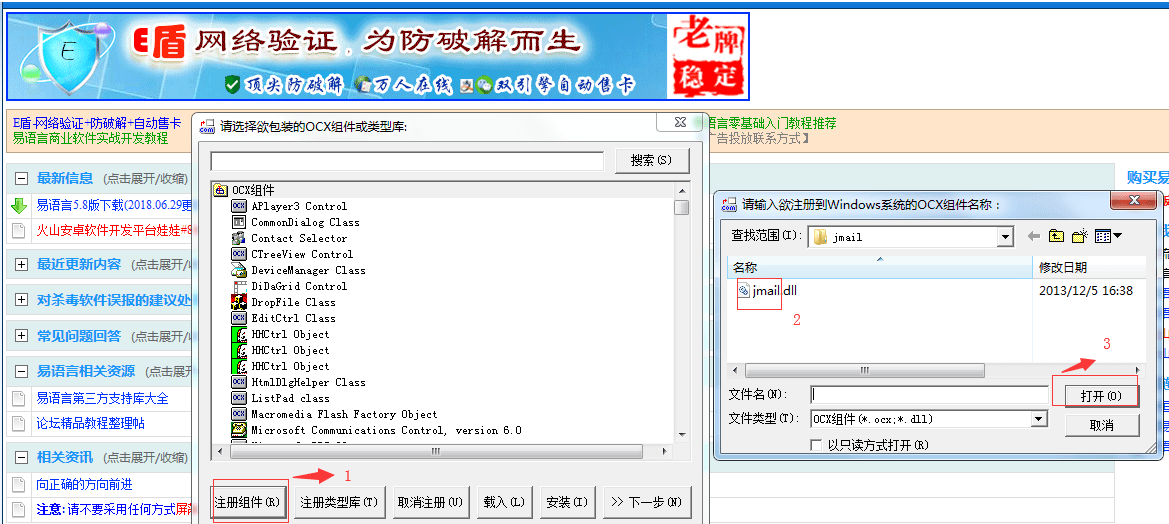Click the OCX search text field
Image resolution: width=1169 pixels, height=524 pixels.
coord(407,161)
